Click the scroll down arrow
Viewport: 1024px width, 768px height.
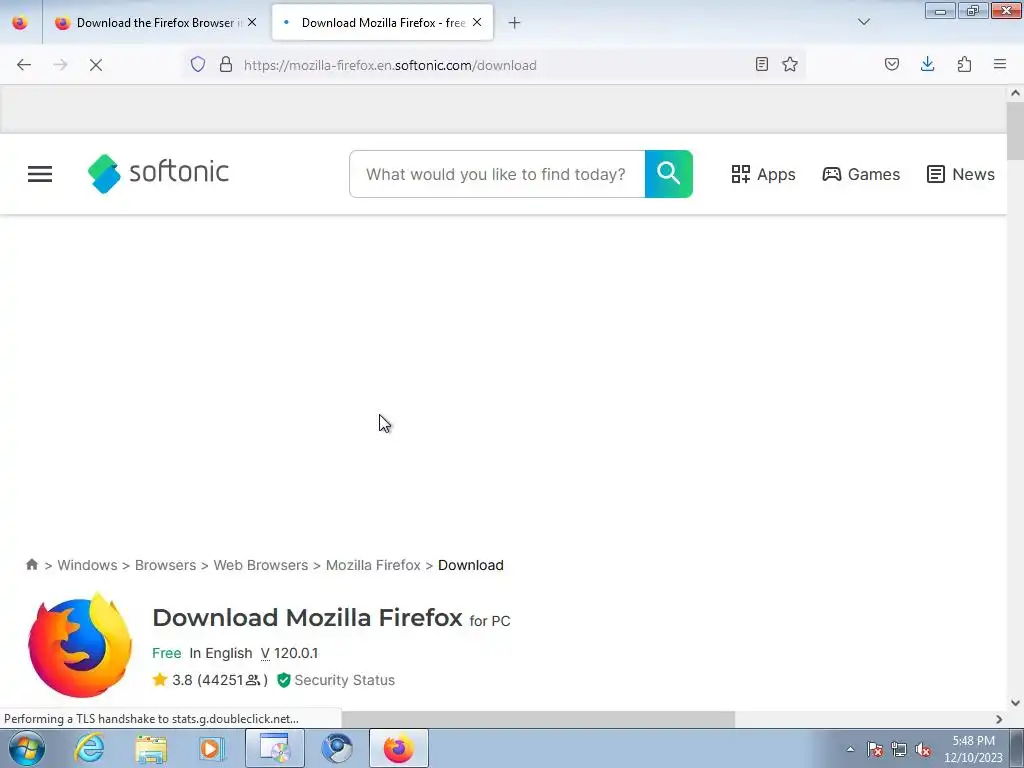pos(1015,703)
